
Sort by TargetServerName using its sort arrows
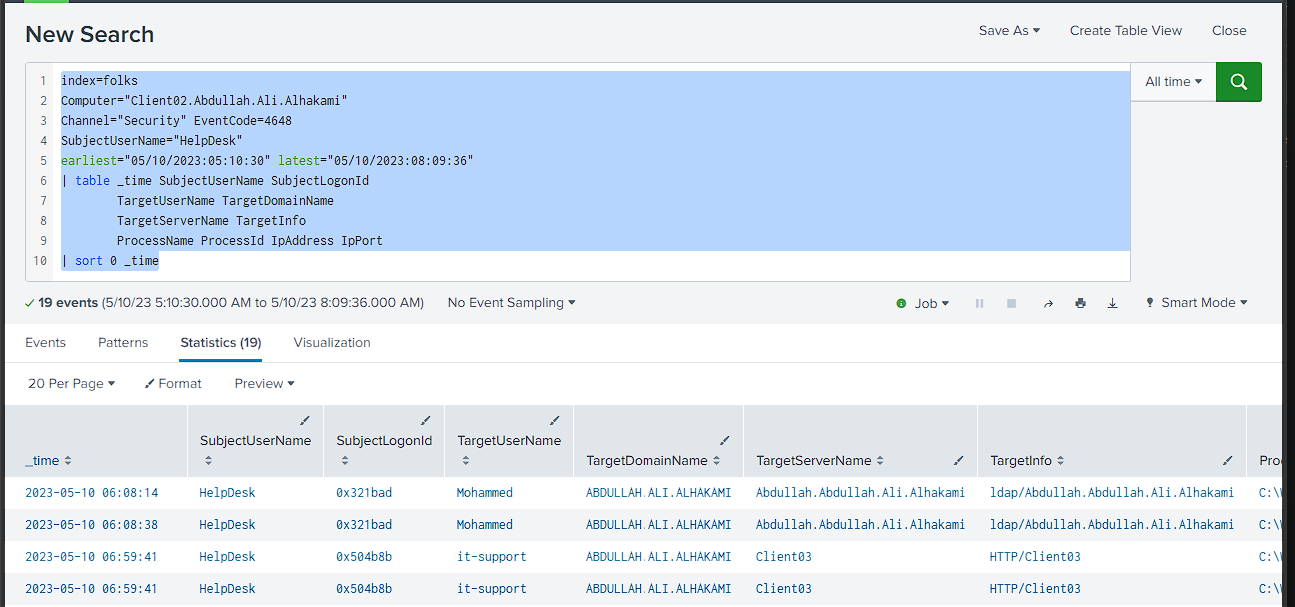coord(880,460)
